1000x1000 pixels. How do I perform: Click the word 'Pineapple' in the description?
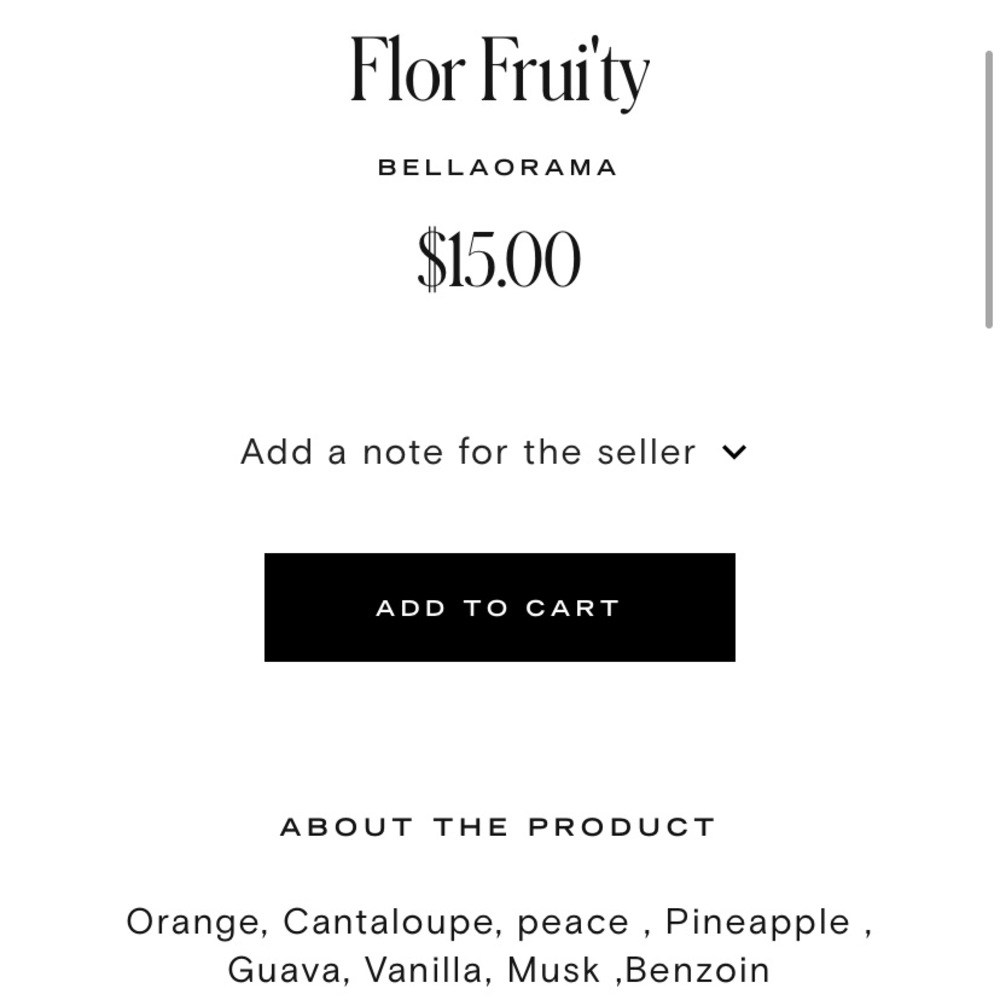(758, 923)
